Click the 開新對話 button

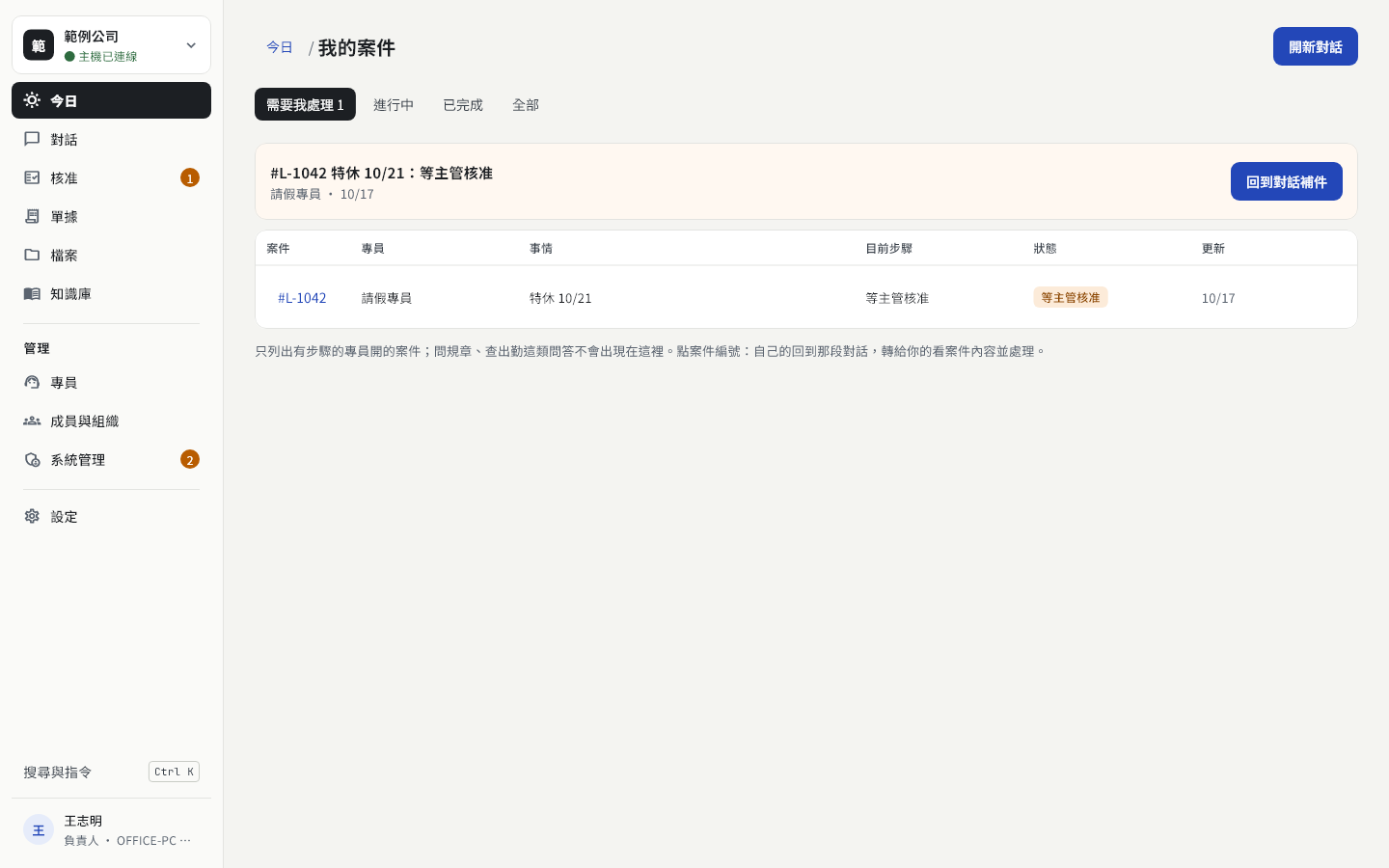click(1316, 46)
